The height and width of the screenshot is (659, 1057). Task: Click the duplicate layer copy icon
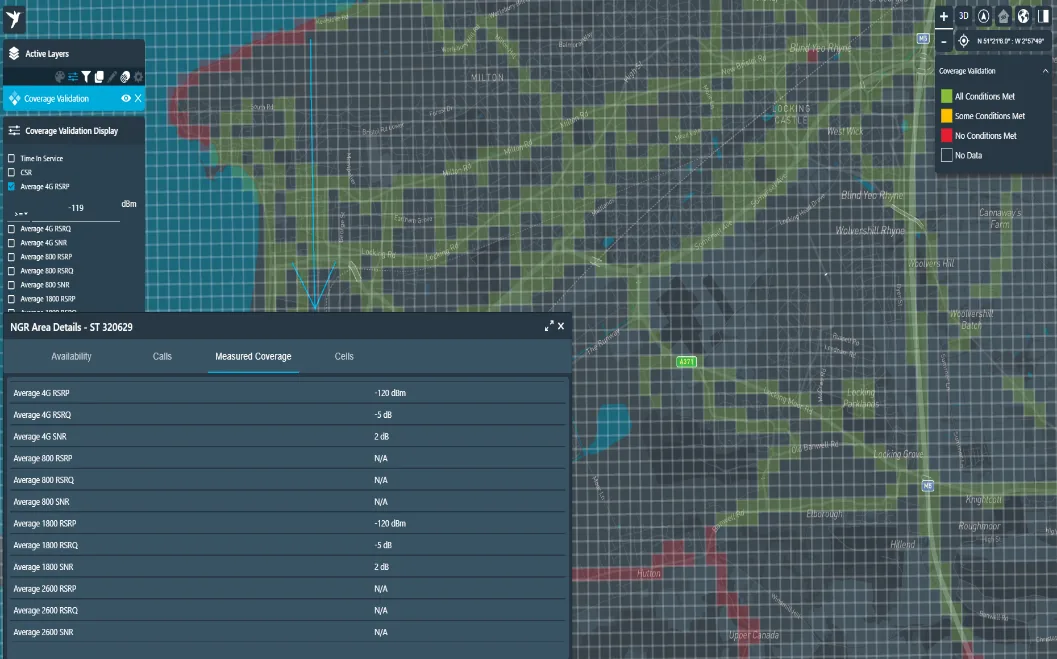pyautogui.click(x=99, y=77)
